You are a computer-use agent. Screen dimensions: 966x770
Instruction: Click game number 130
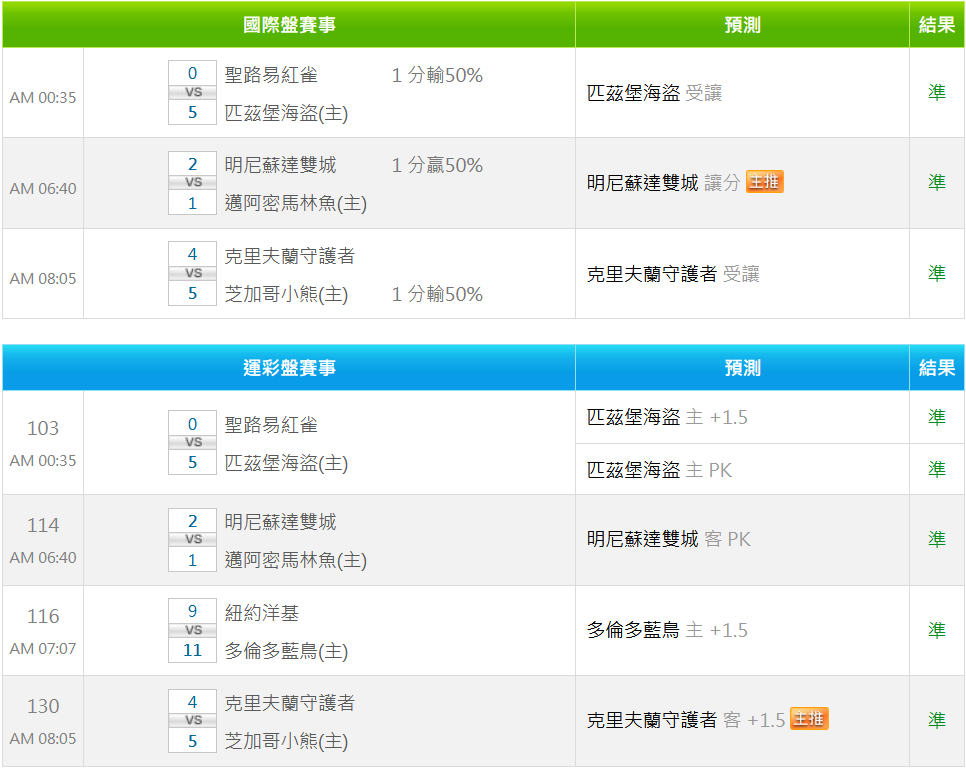pos(43,706)
